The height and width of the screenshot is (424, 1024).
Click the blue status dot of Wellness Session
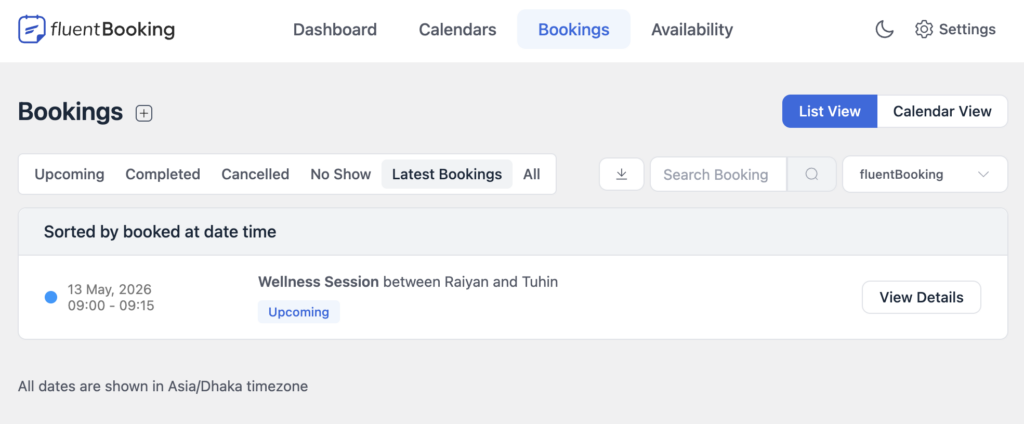(51, 297)
